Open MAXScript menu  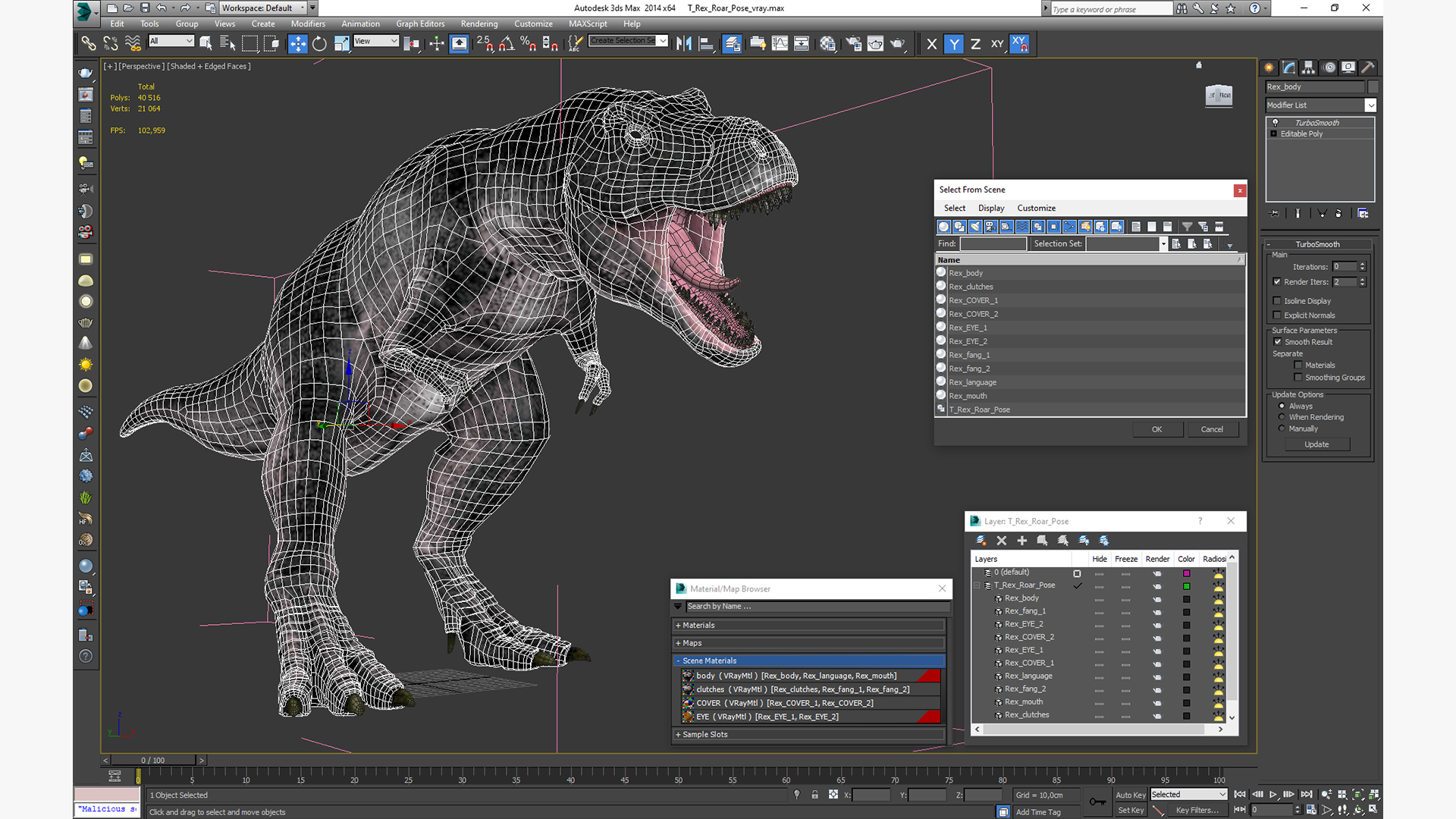(x=588, y=24)
